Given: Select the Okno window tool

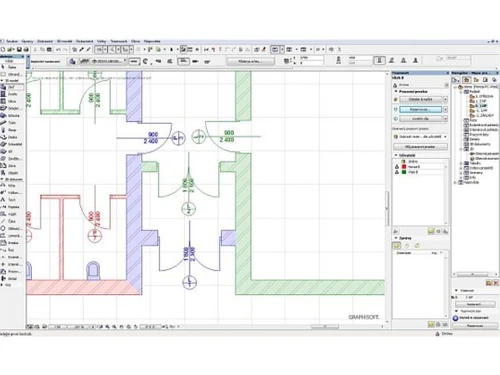Looking at the screenshot, I should coord(12,101).
